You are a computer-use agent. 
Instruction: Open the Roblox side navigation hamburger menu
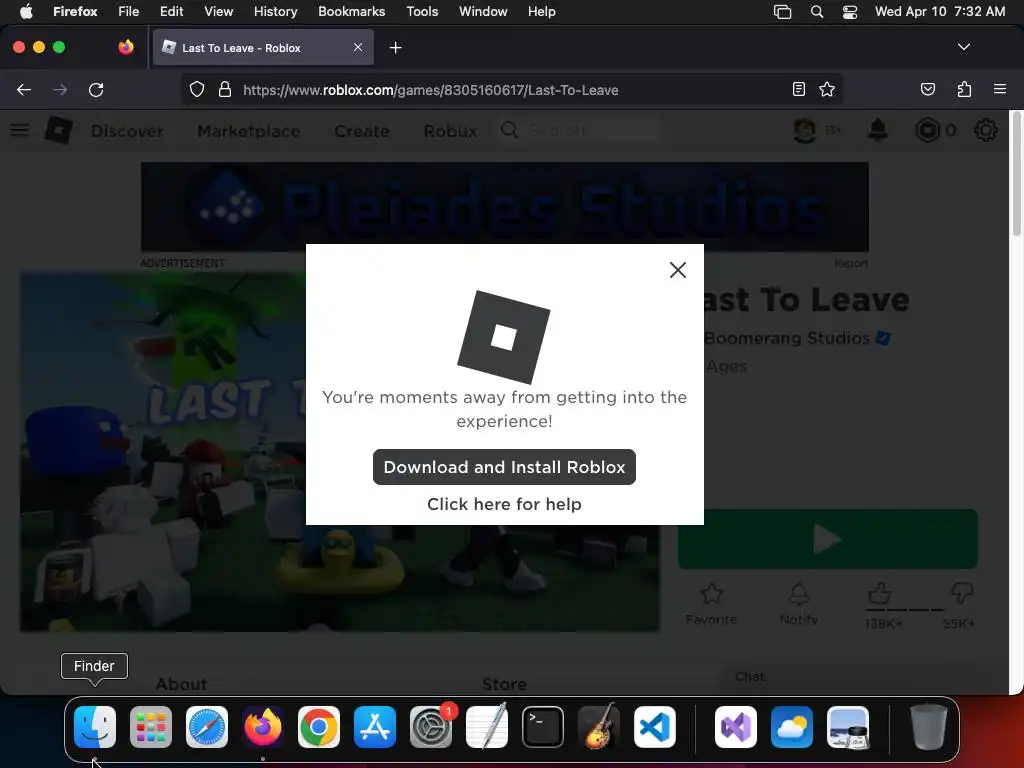pyautogui.click(x=20, y=130)
